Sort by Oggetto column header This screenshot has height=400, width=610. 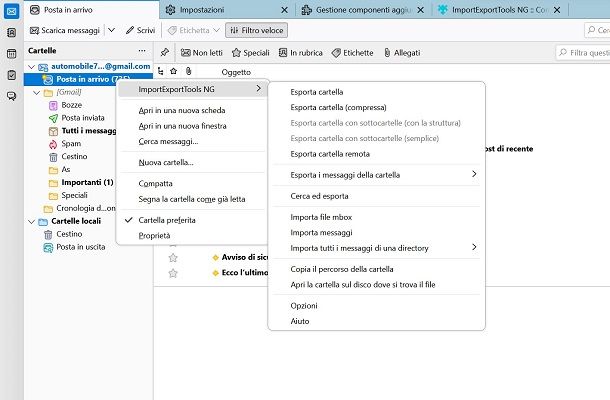(x=236, y=72)
